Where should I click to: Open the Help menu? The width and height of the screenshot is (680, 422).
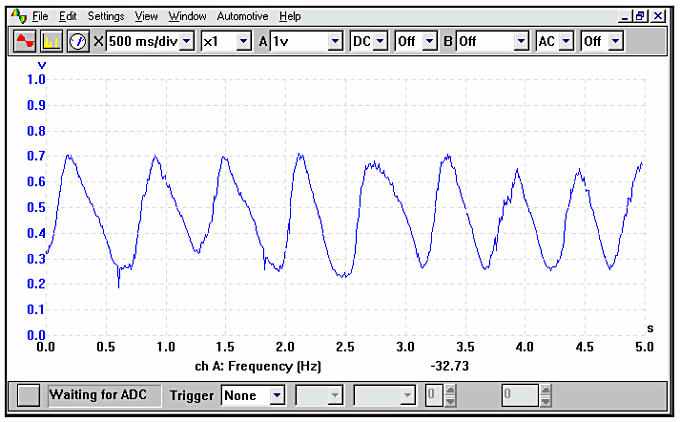pos(290,16)
